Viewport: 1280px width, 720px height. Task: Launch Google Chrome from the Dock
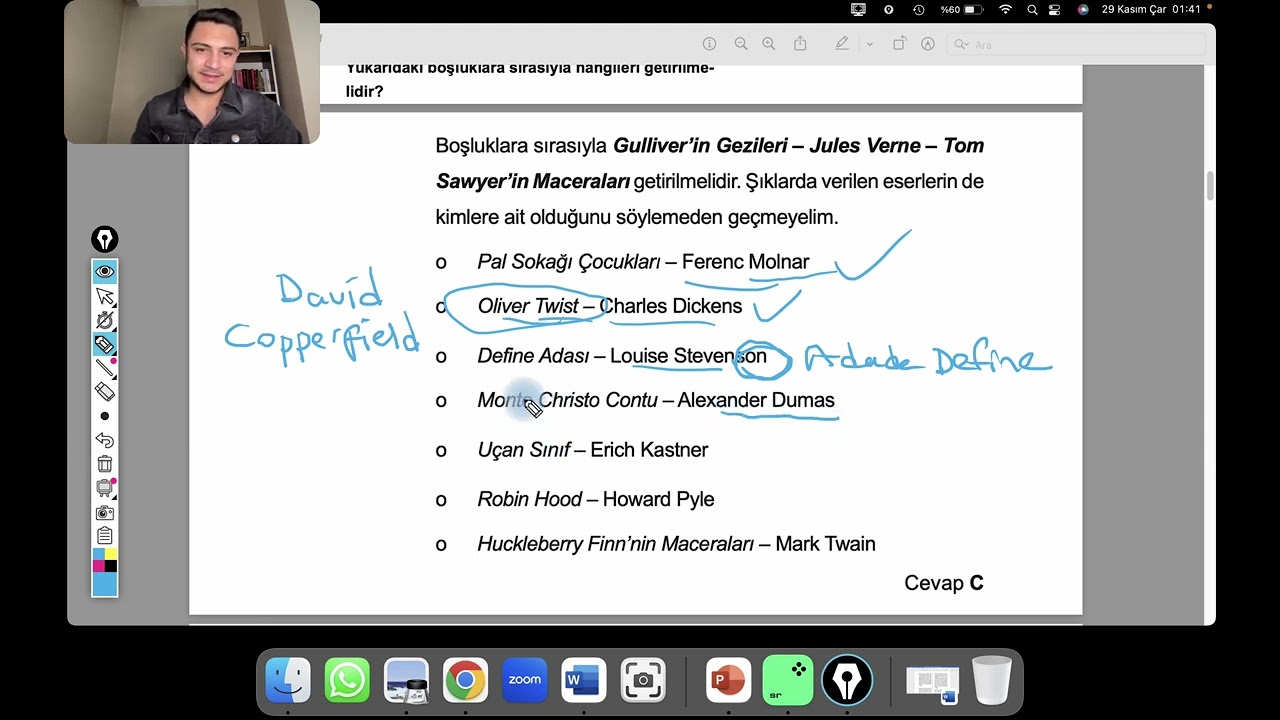click(x=465, y=680)
